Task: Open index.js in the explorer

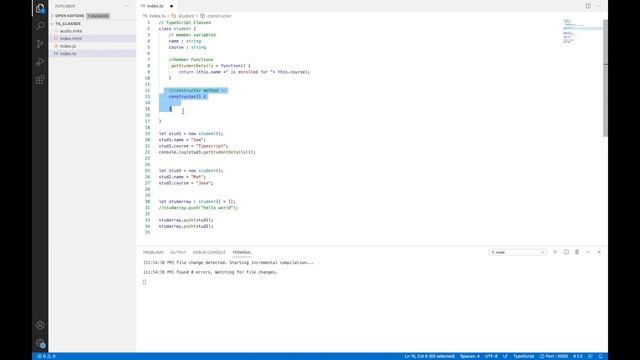Action: point(68,46)
